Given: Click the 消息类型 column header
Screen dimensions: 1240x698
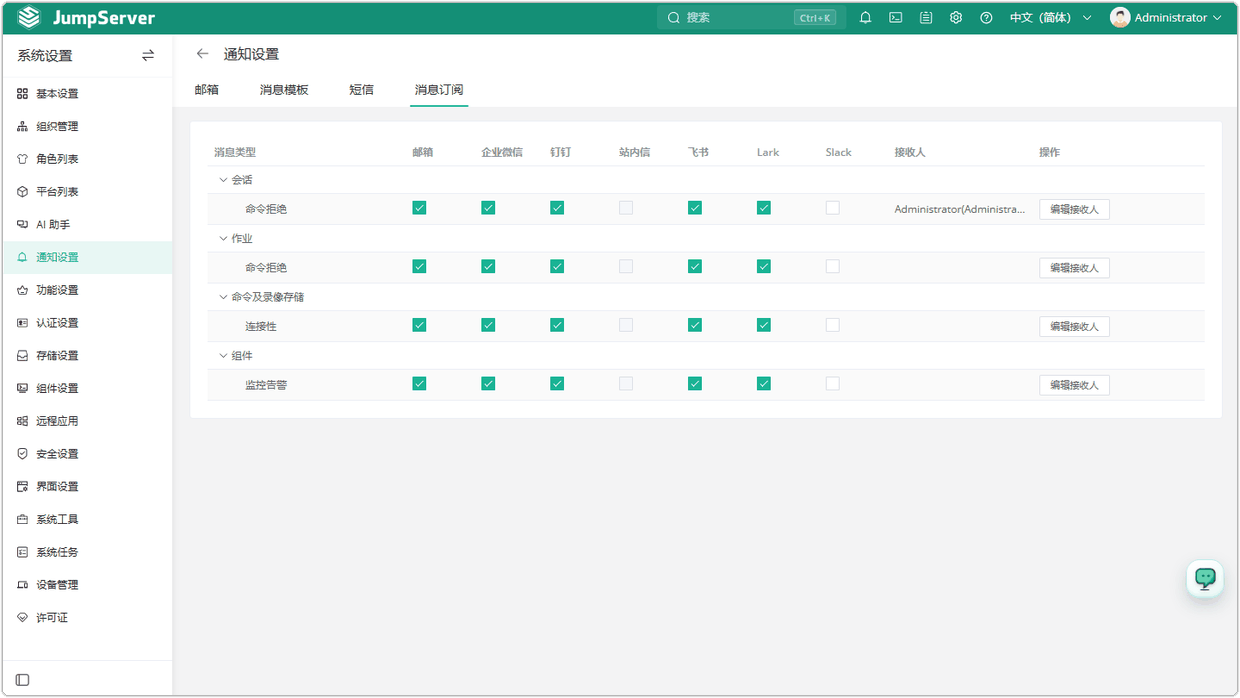Looking at the screenshot, I should pos(235,152).
